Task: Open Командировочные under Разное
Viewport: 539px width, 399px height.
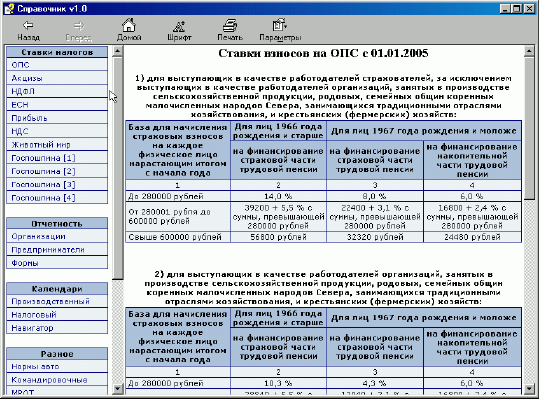Action: click(x=57, y=380)
